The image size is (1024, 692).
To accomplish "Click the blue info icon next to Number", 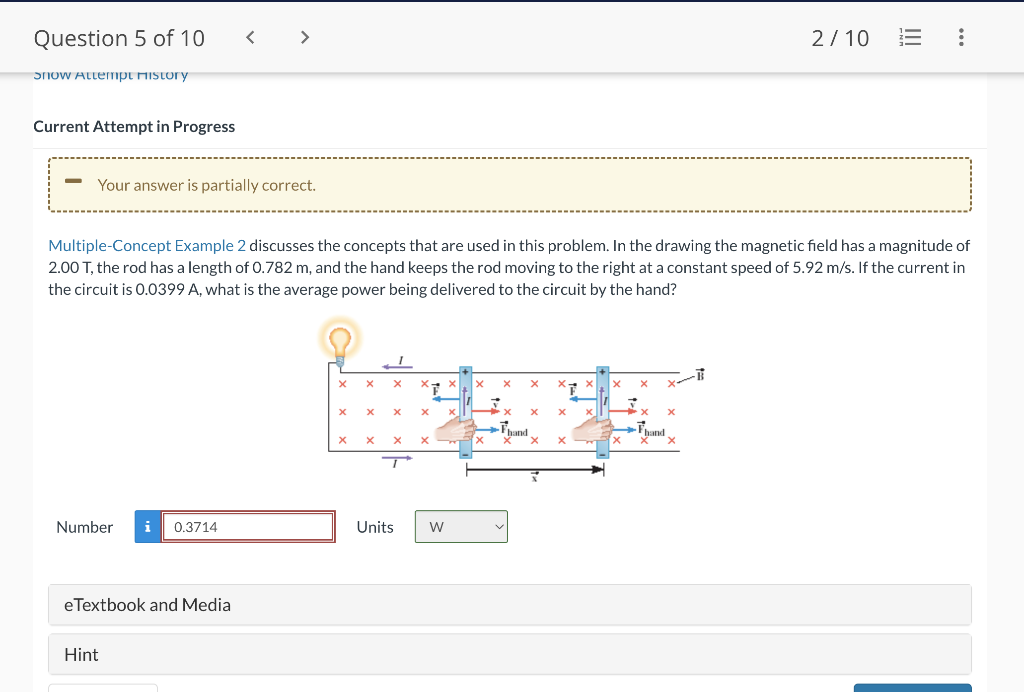I will [147, 526].
